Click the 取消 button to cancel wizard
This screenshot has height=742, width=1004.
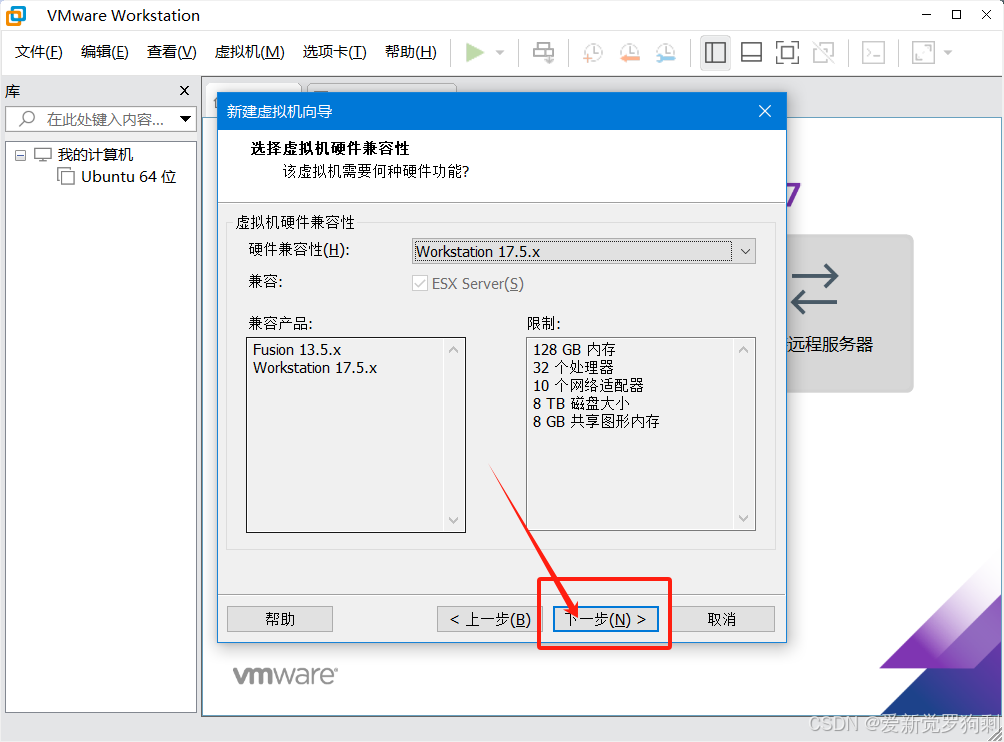722,619
